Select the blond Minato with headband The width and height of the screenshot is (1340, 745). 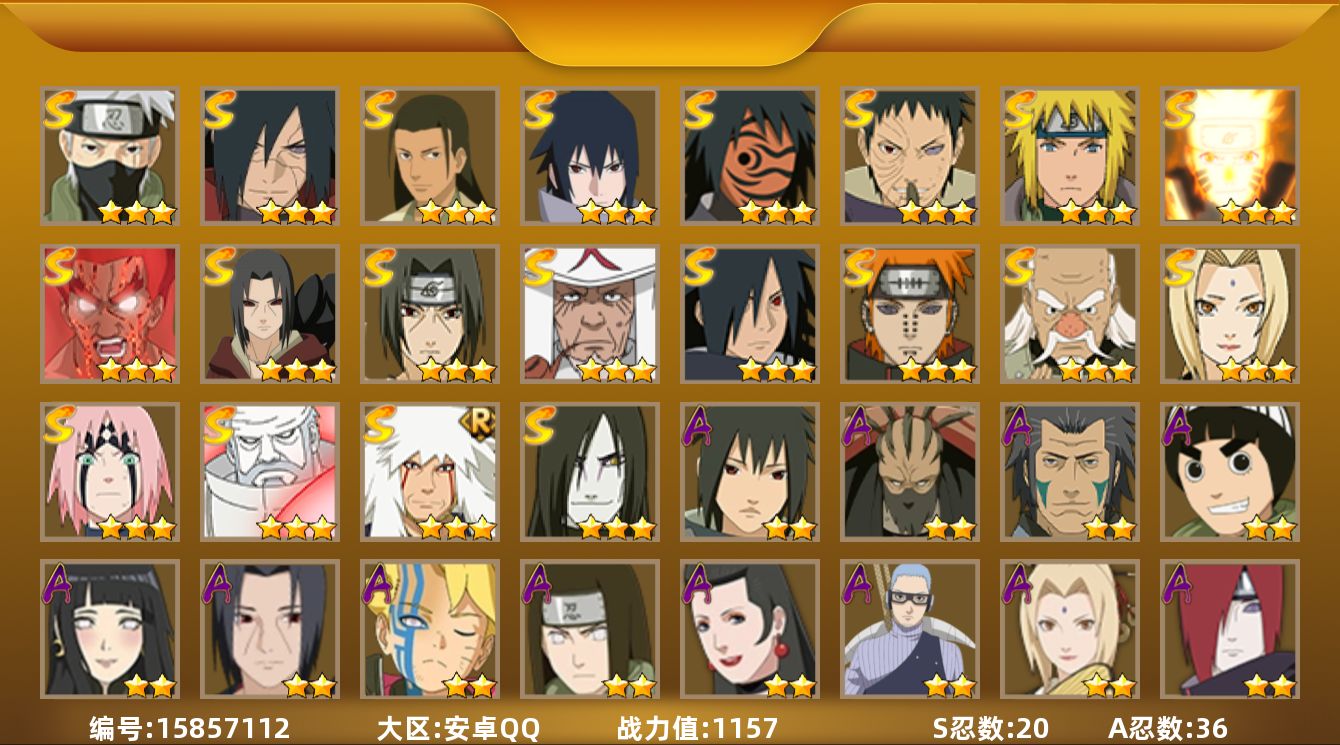(1070, 155)
